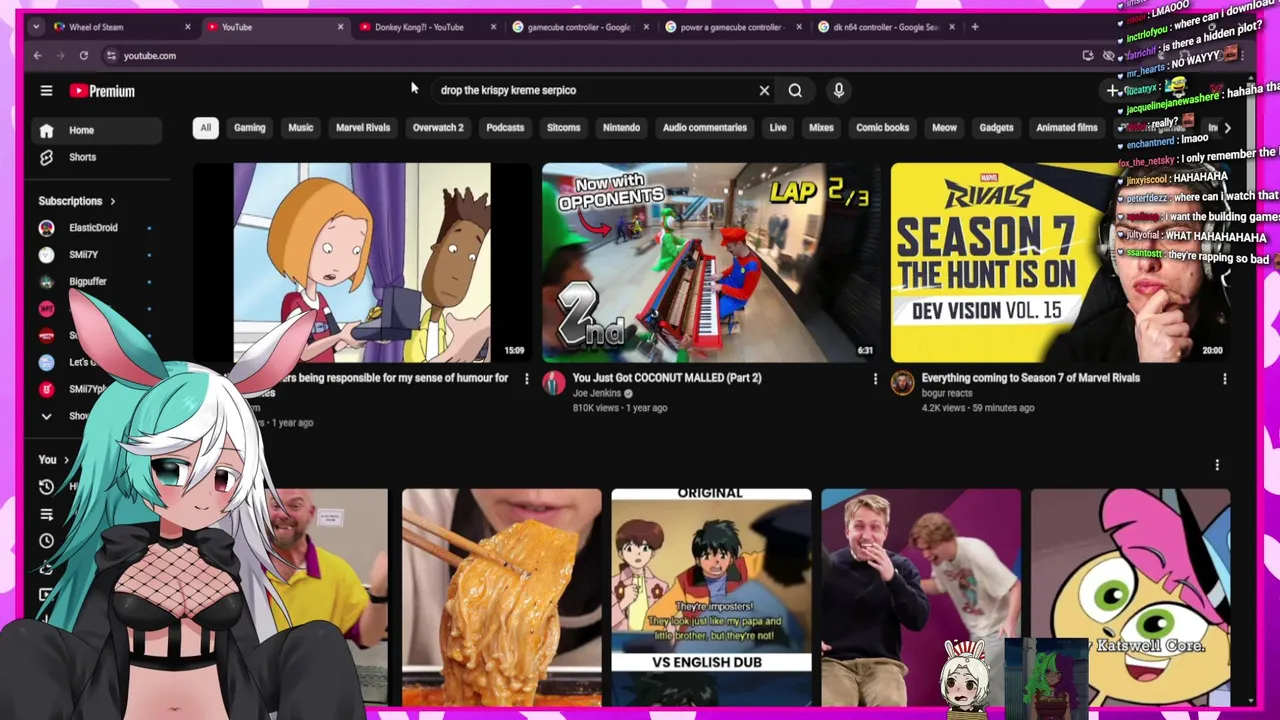Open bogur reacts channel name link

tap(947, 394)
